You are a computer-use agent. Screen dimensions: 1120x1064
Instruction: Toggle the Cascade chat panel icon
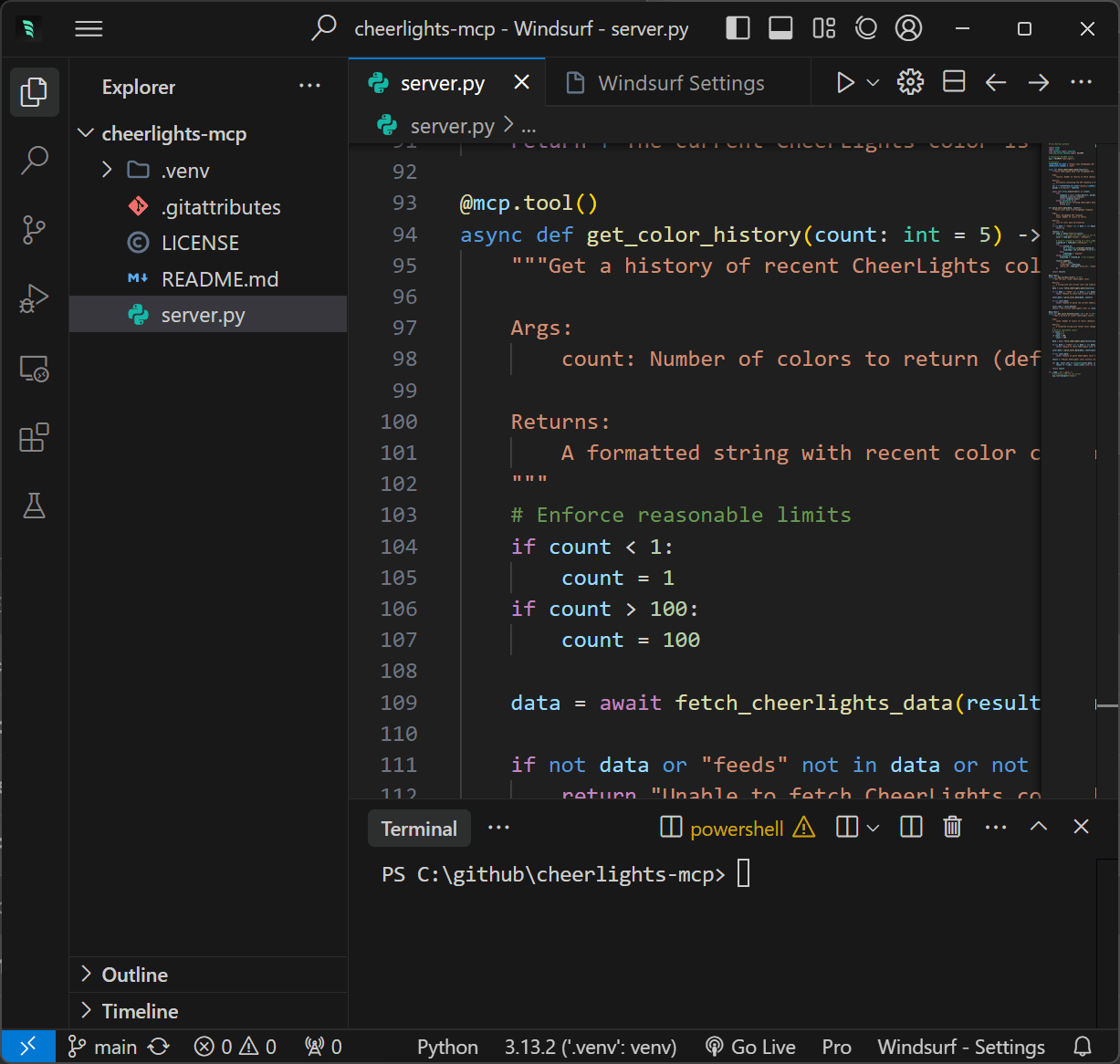click(865, 28)
